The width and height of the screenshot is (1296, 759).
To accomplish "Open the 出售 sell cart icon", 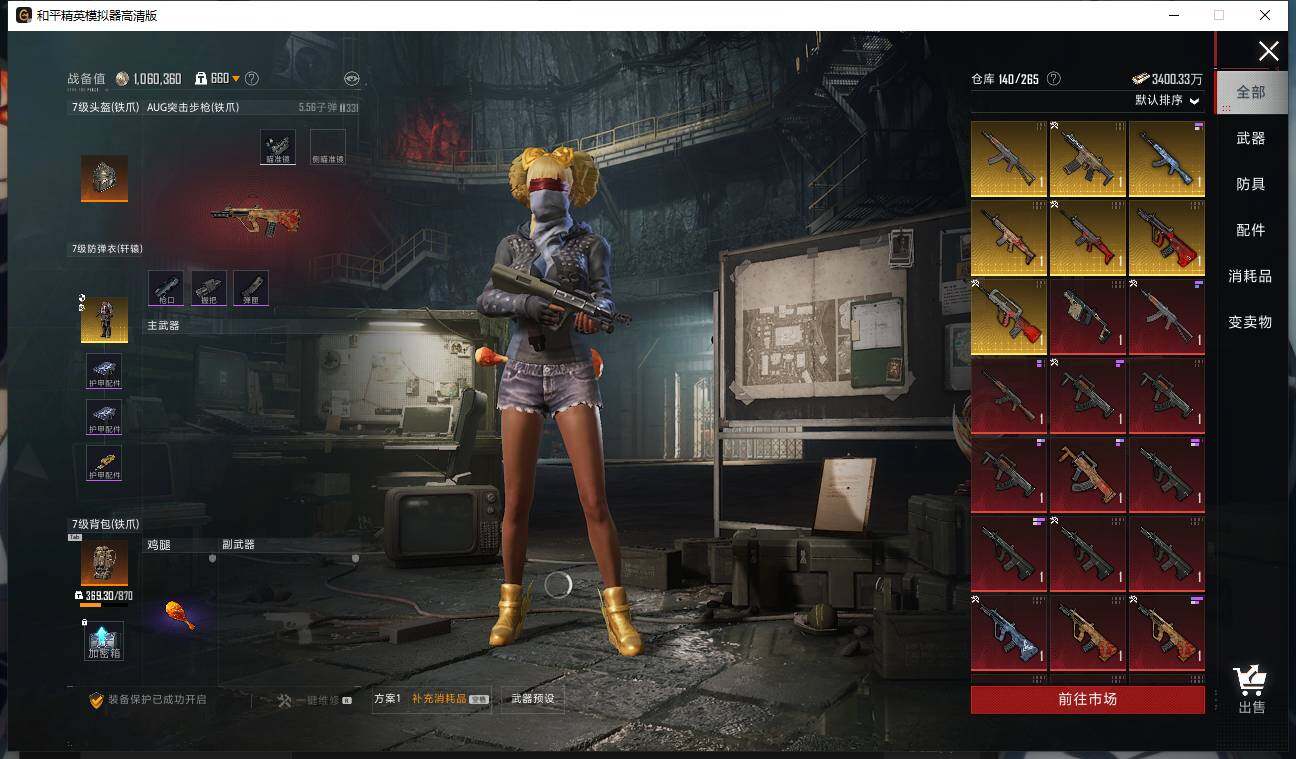I will click(x=1251, y=690).
